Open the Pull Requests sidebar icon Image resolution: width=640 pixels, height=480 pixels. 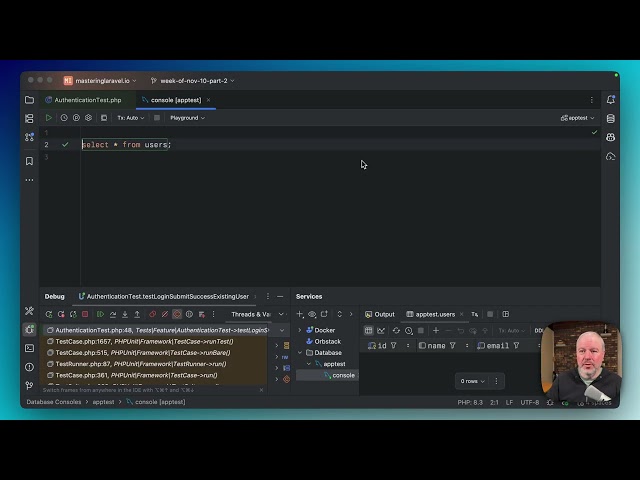29,137
